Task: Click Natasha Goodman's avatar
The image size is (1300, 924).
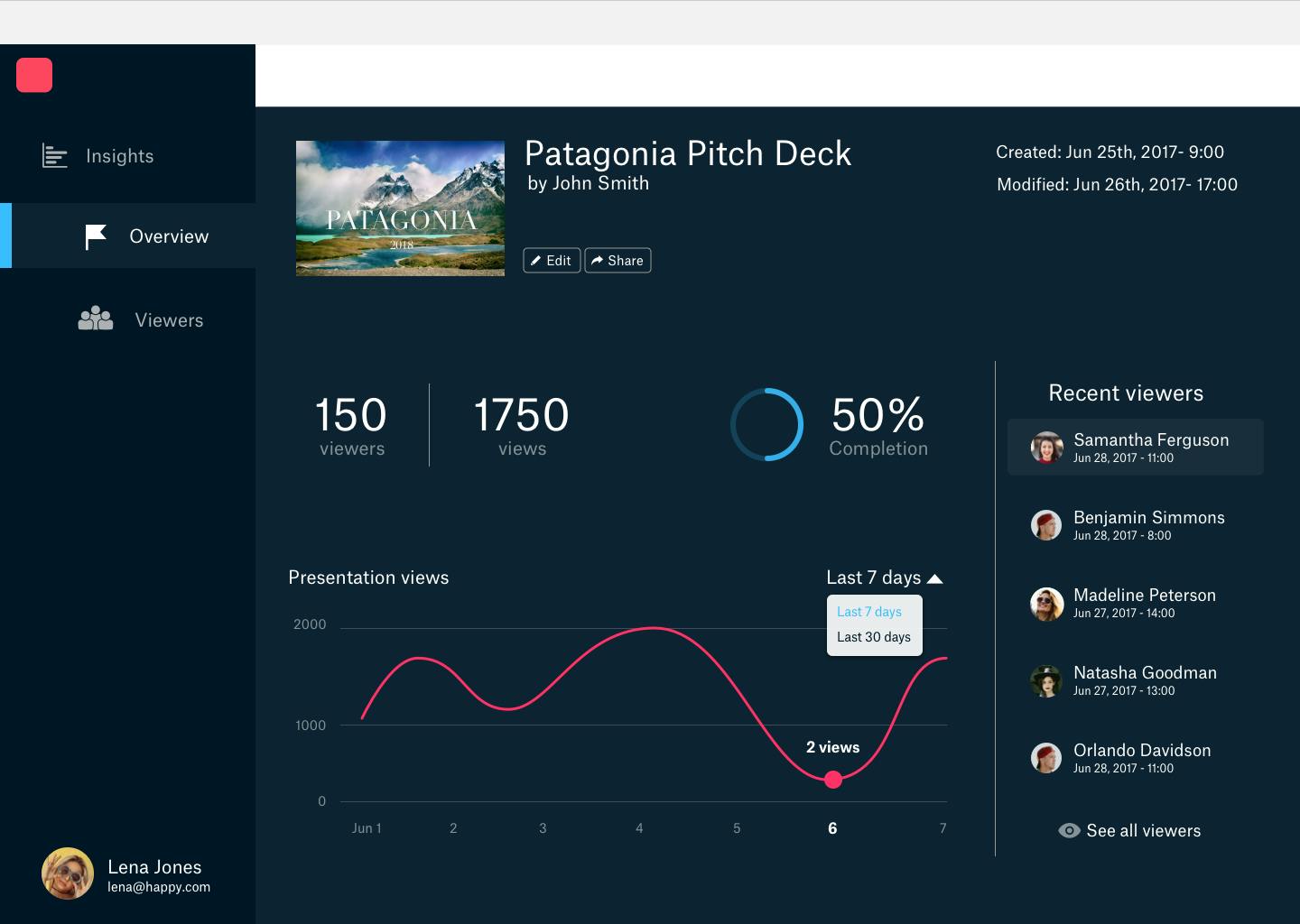Action: (1047, 680)
